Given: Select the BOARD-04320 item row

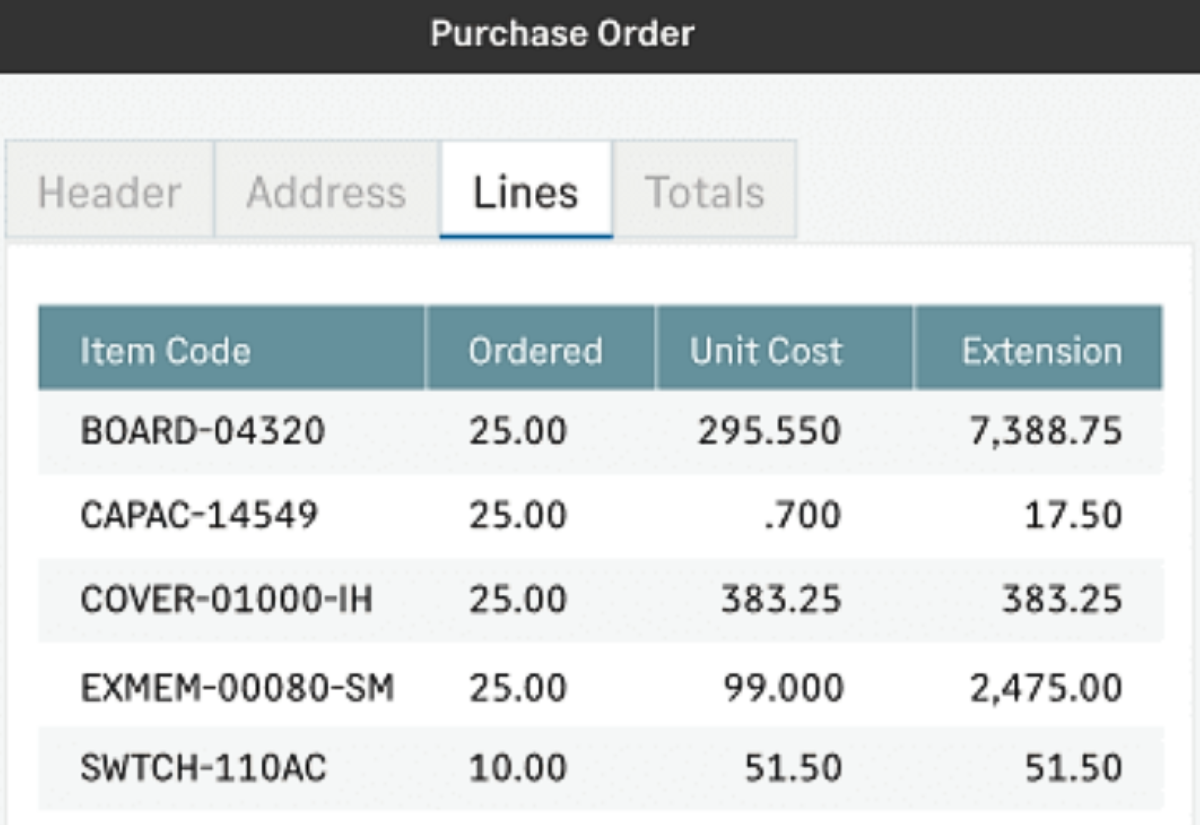Looking at the screenshot, I should coord(600,431).
